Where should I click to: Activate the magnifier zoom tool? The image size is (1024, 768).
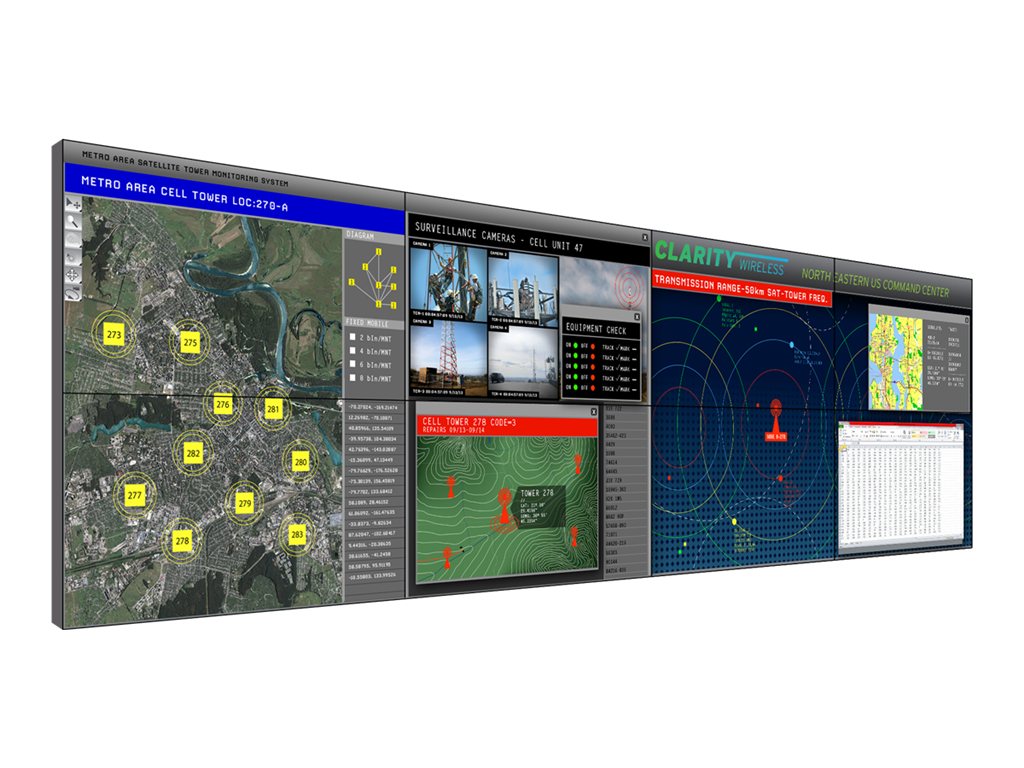tap(73, 222)
